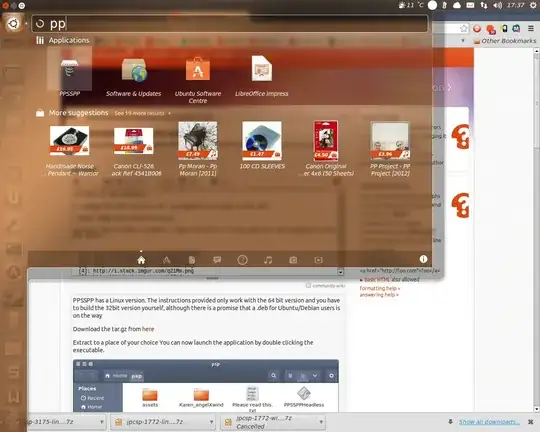
Task: Click the Dash info icon
Action: point(423,259)
